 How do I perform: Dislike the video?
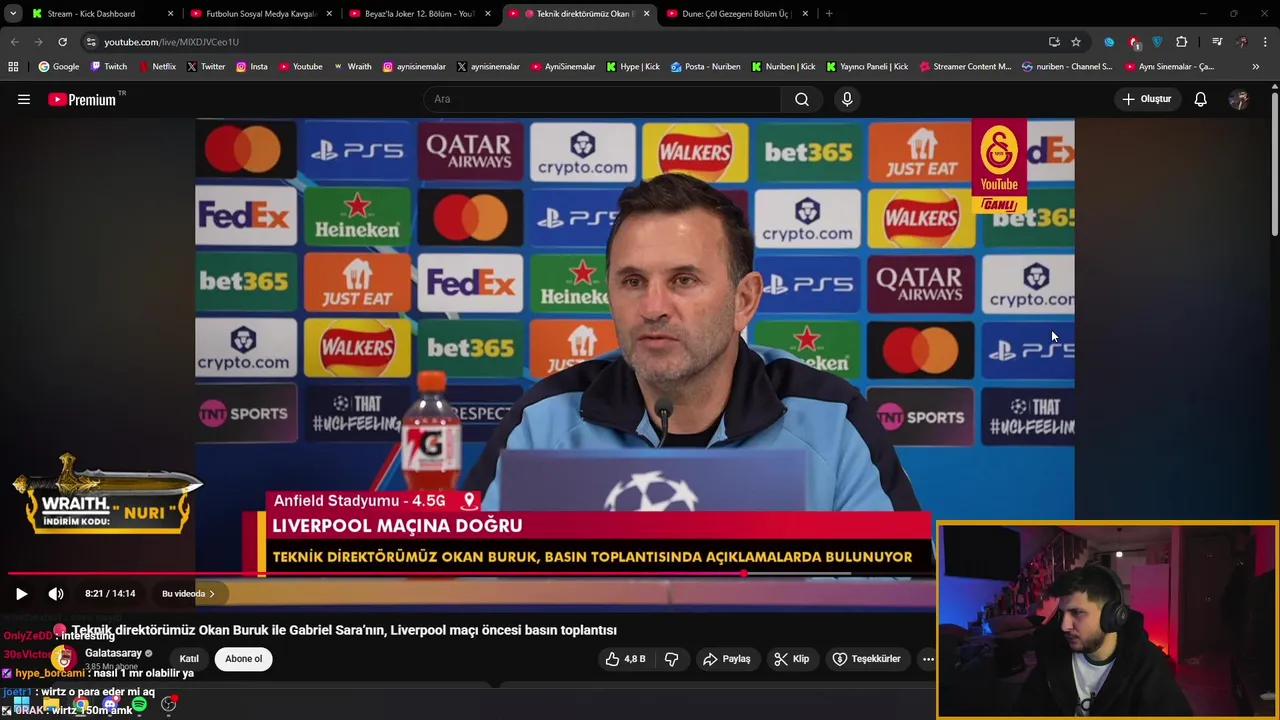point(672,659)
